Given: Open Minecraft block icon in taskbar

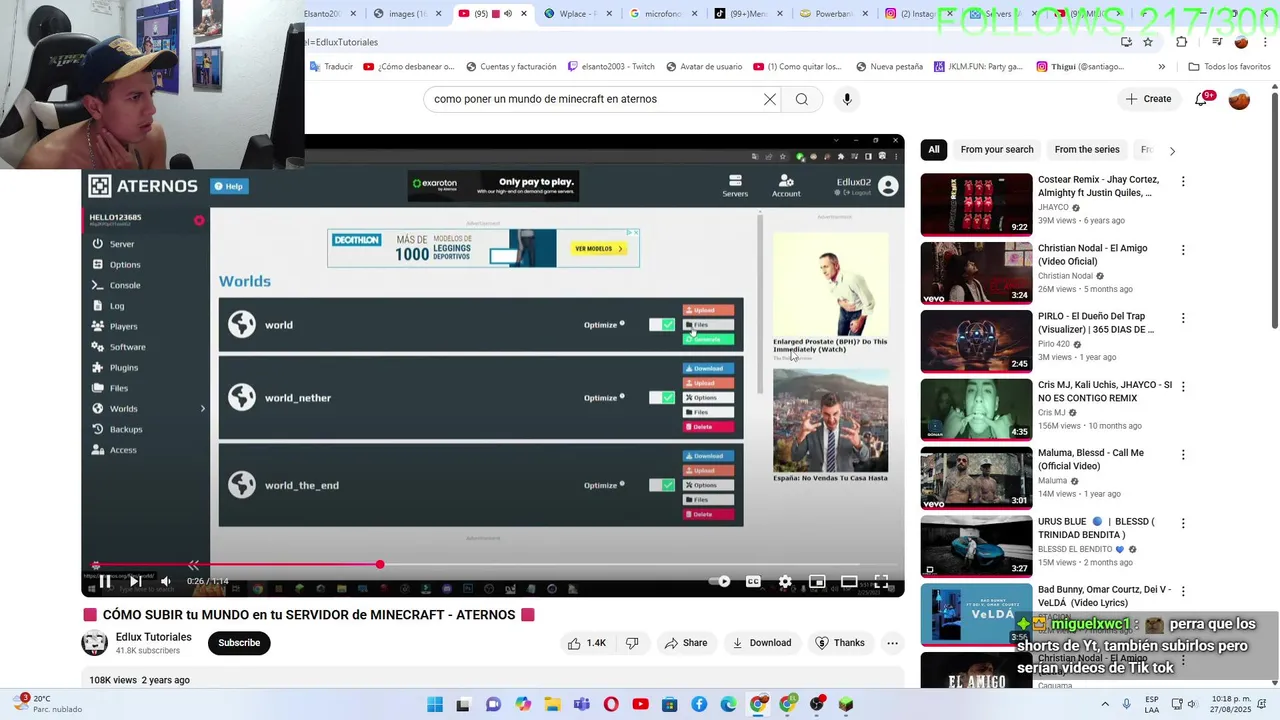Looking at the screenshot, I should (x=846, y=704).
